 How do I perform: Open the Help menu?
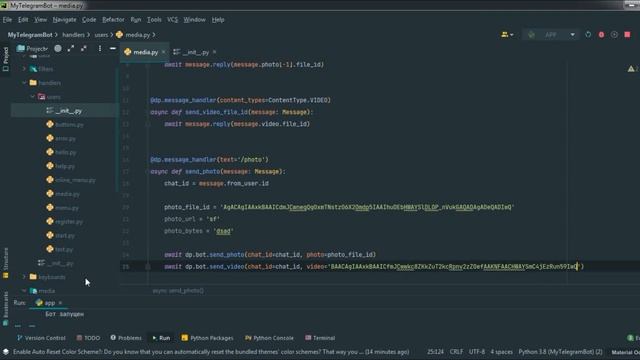[x=218, y=20]
